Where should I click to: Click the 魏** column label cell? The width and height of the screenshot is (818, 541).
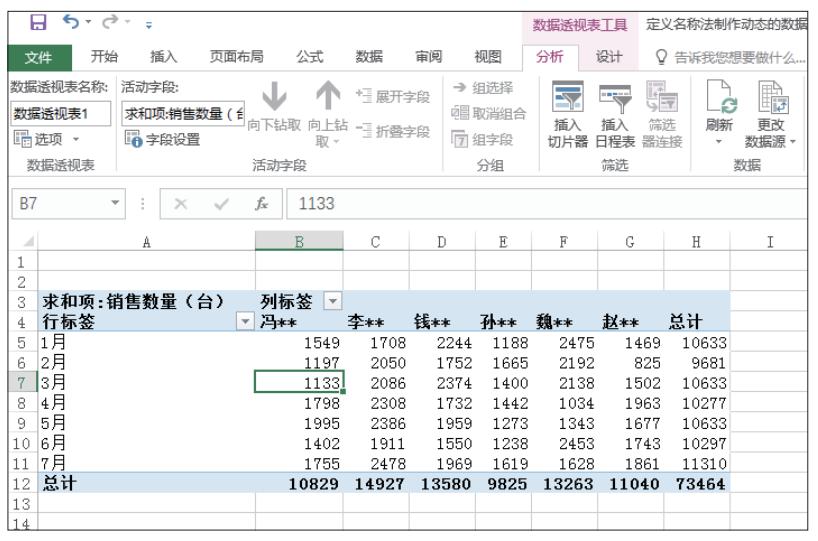click(564, 321)
